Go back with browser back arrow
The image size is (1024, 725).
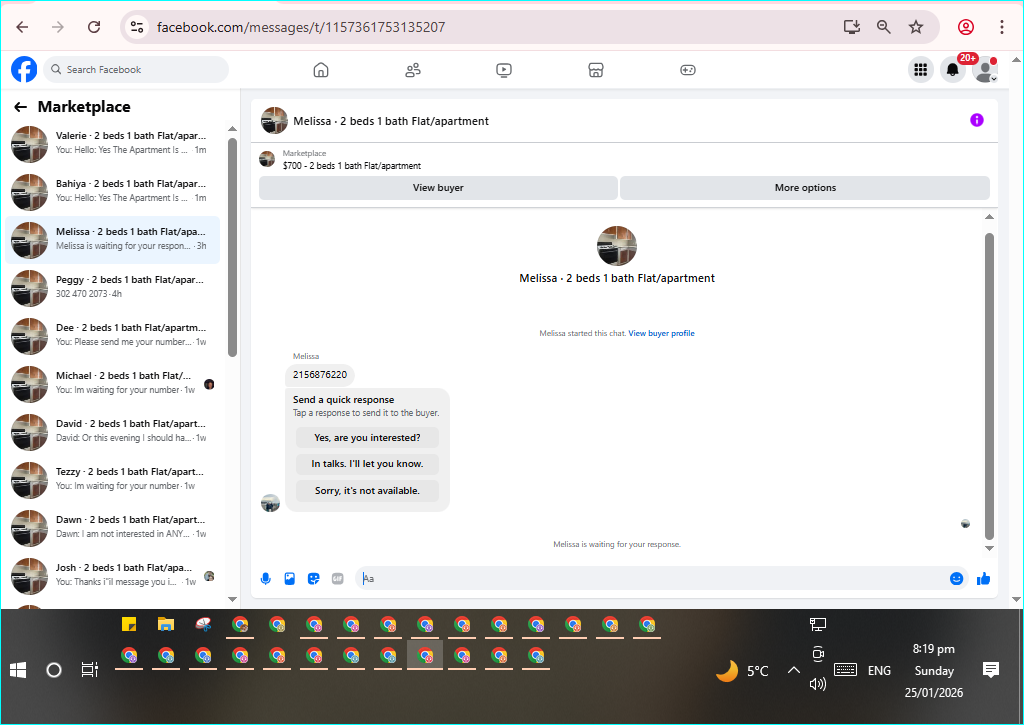tap(22, 27)
